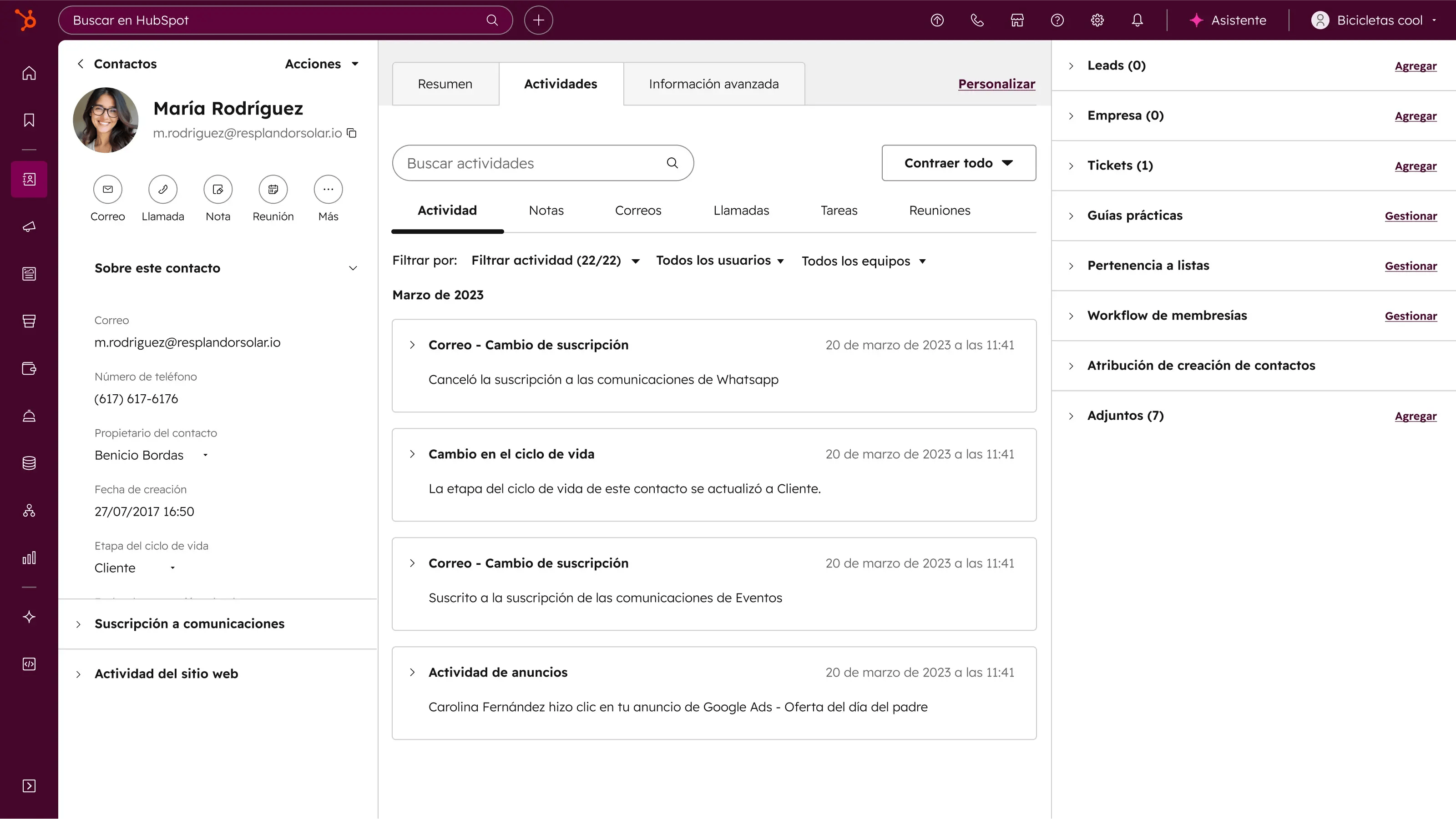Click the Reunión calendar action icon

pos(273,189)
